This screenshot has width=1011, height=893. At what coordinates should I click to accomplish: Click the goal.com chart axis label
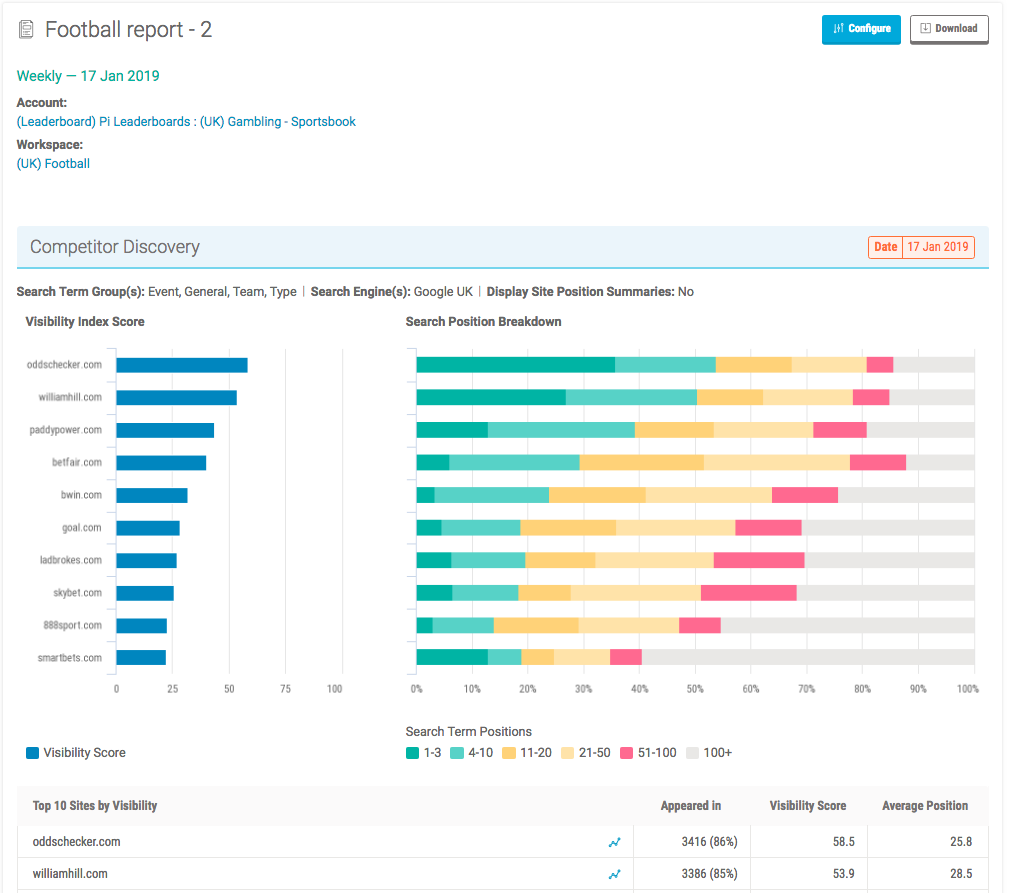click(82, 527)
